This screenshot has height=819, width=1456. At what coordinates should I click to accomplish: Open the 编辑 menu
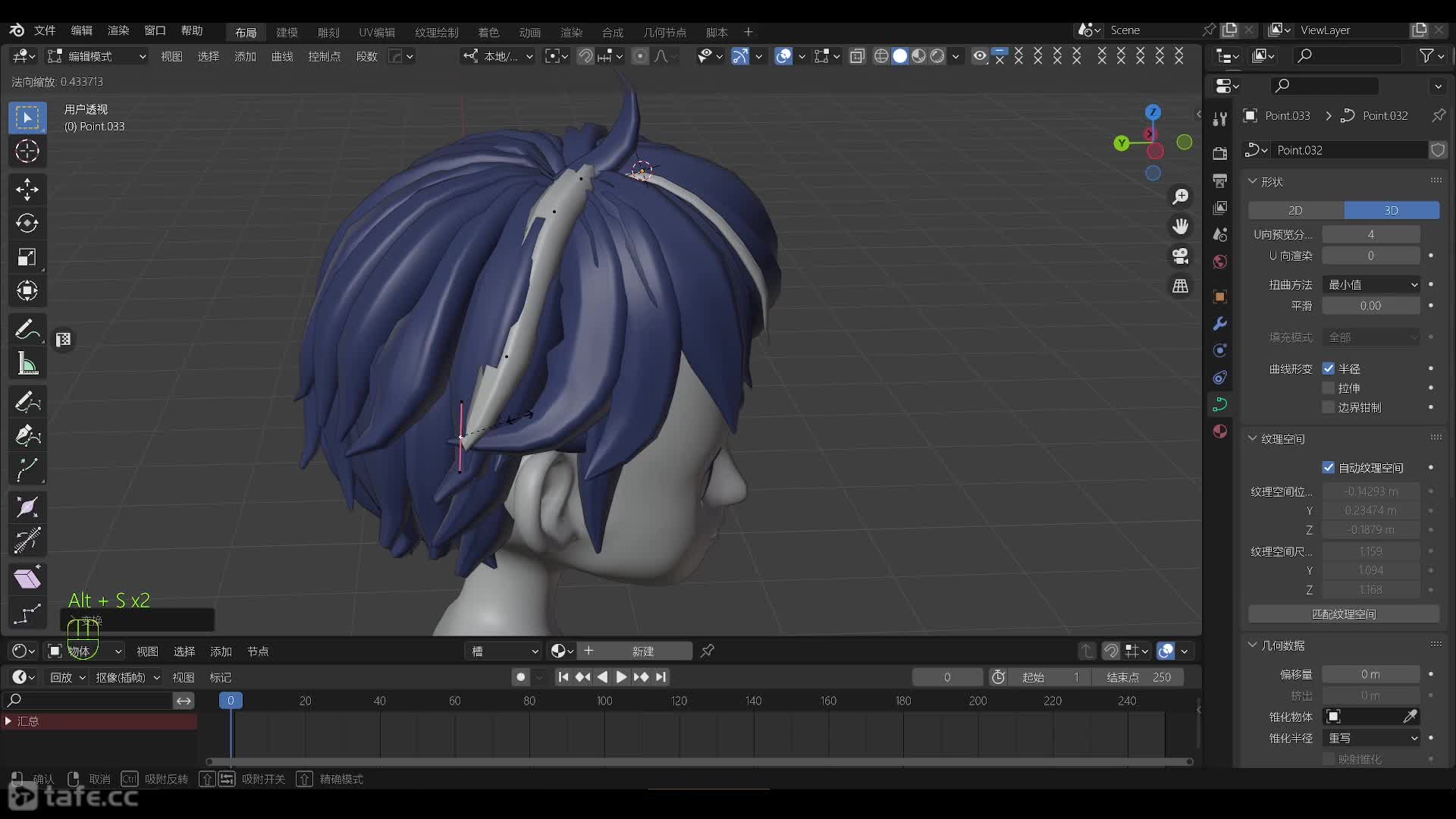click(81, 30)
